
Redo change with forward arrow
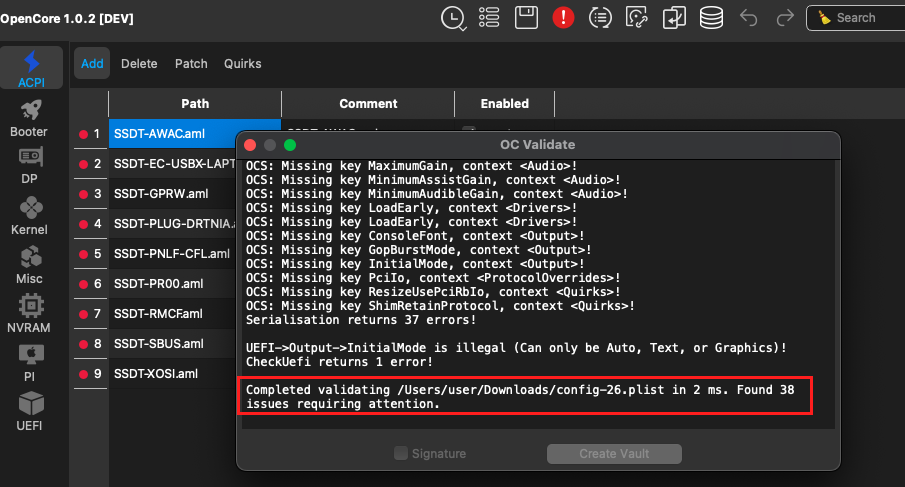point(785,18)
